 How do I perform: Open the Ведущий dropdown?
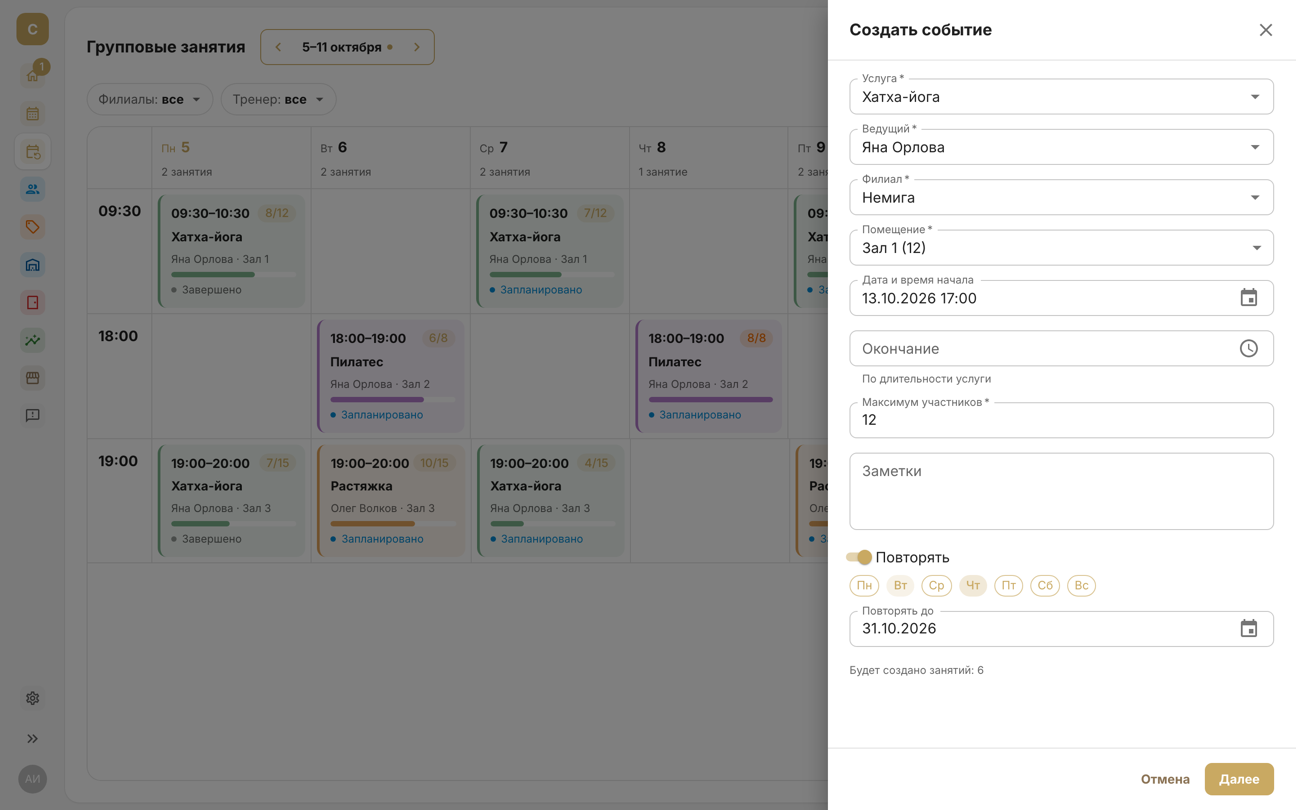pyautogui.click(x=1061, y=147)
